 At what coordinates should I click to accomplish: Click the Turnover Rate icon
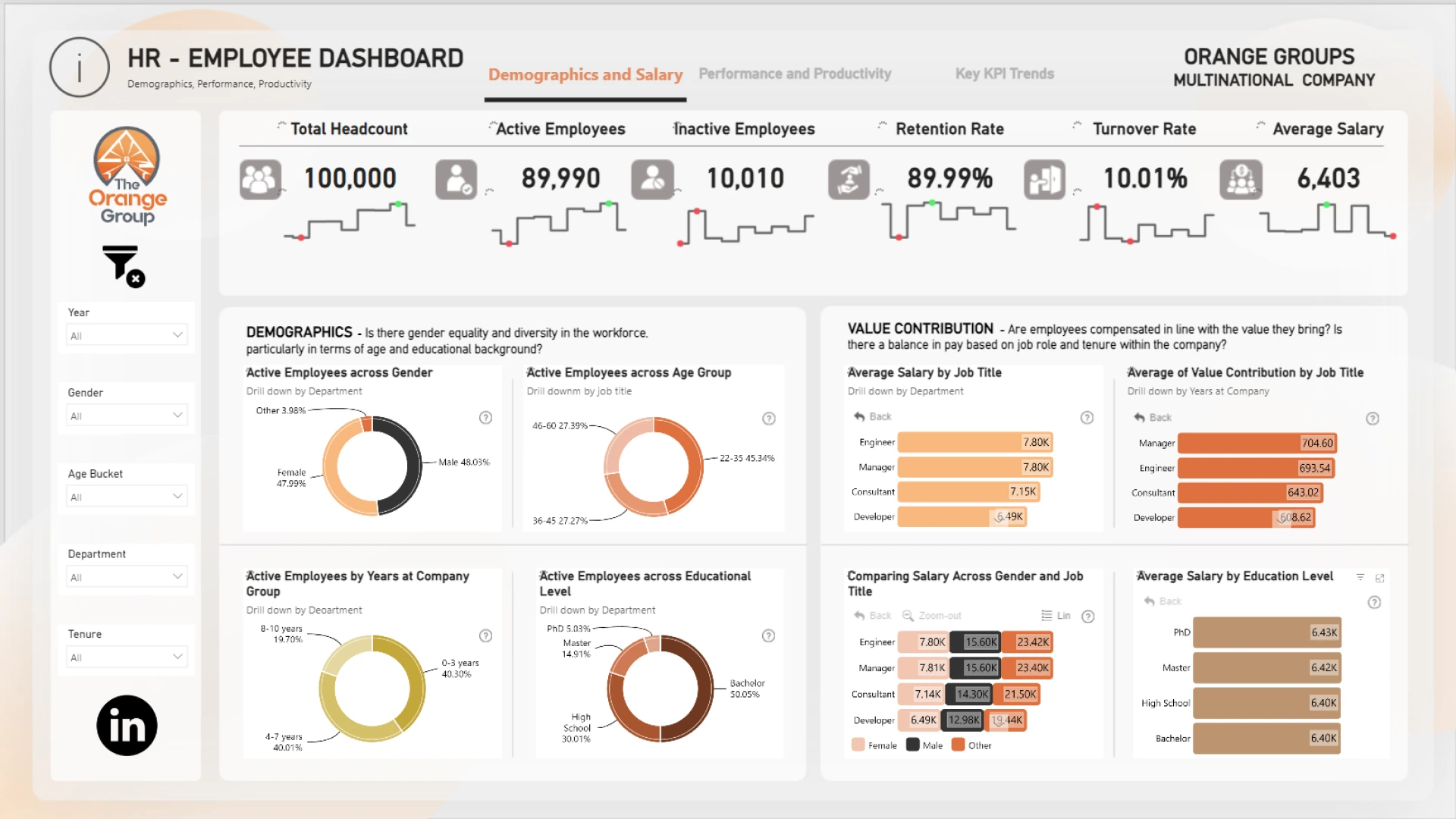[1044, 180]
